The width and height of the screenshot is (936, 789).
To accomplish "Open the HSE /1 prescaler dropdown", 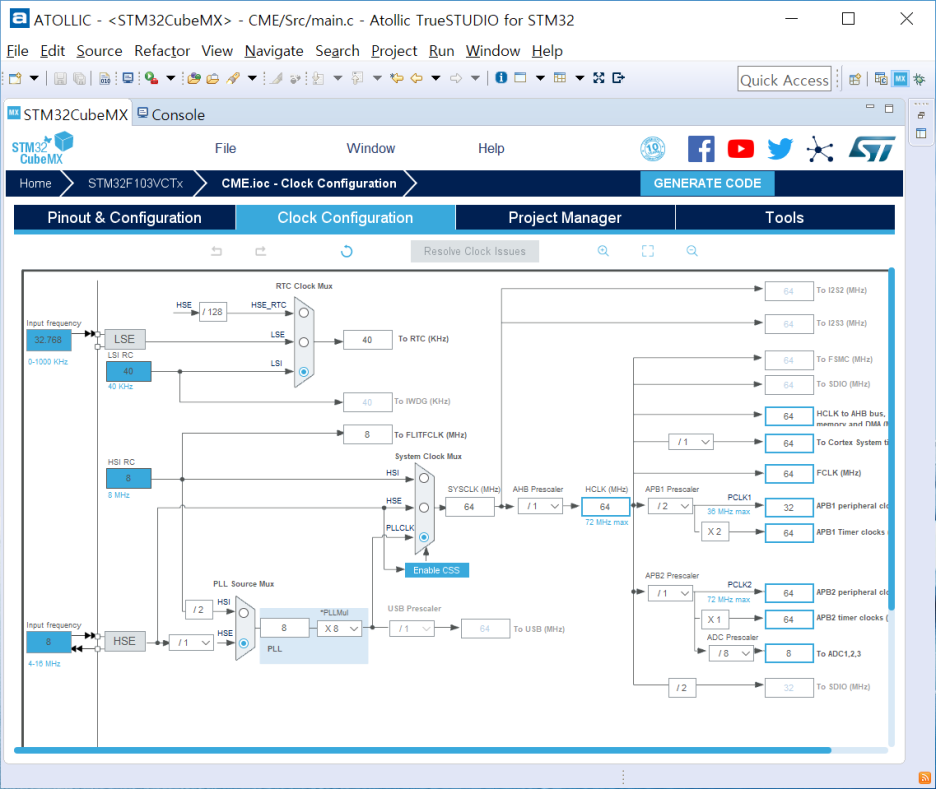I will tap(192, 643).
